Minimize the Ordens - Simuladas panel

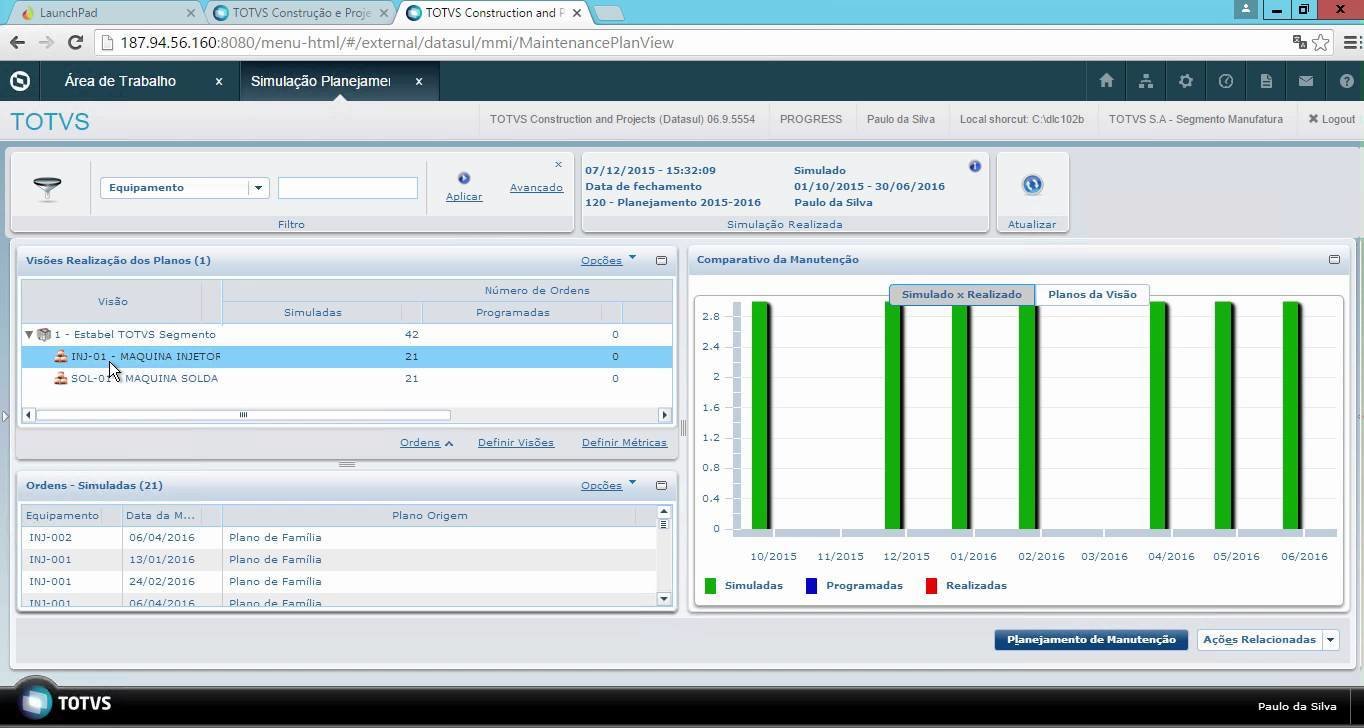(661, 485)
